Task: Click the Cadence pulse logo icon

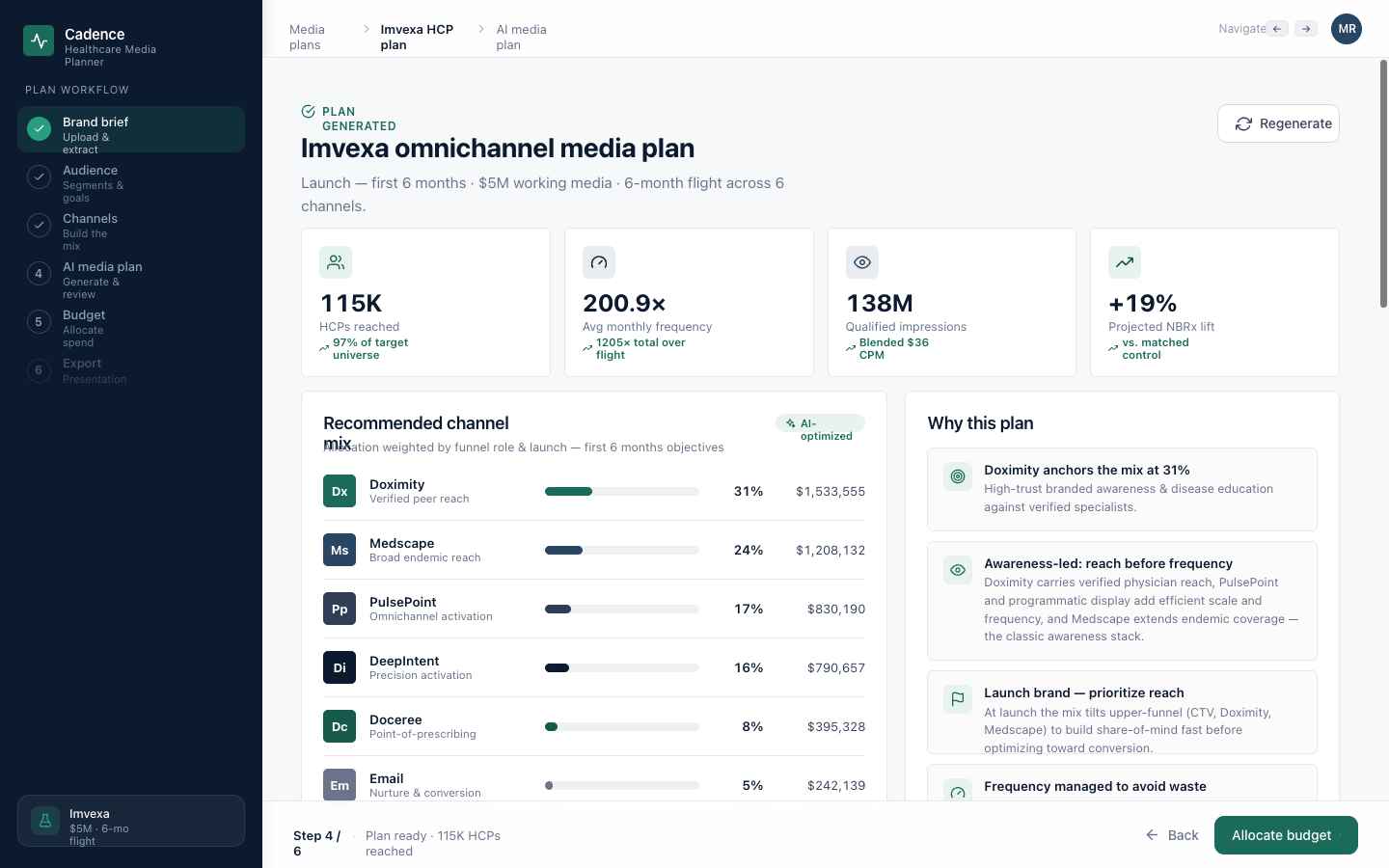Action: (39, 41)
